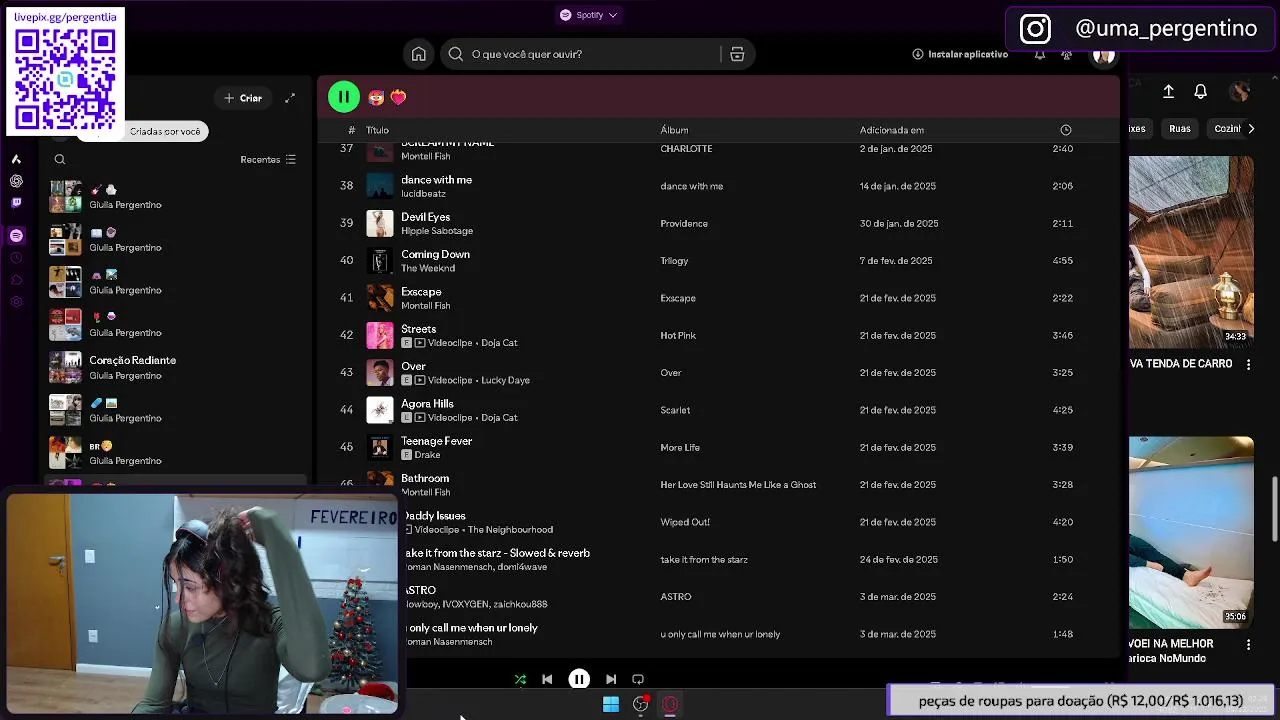Open the artist link Hippie Sabotage

(x=437, y=231)
